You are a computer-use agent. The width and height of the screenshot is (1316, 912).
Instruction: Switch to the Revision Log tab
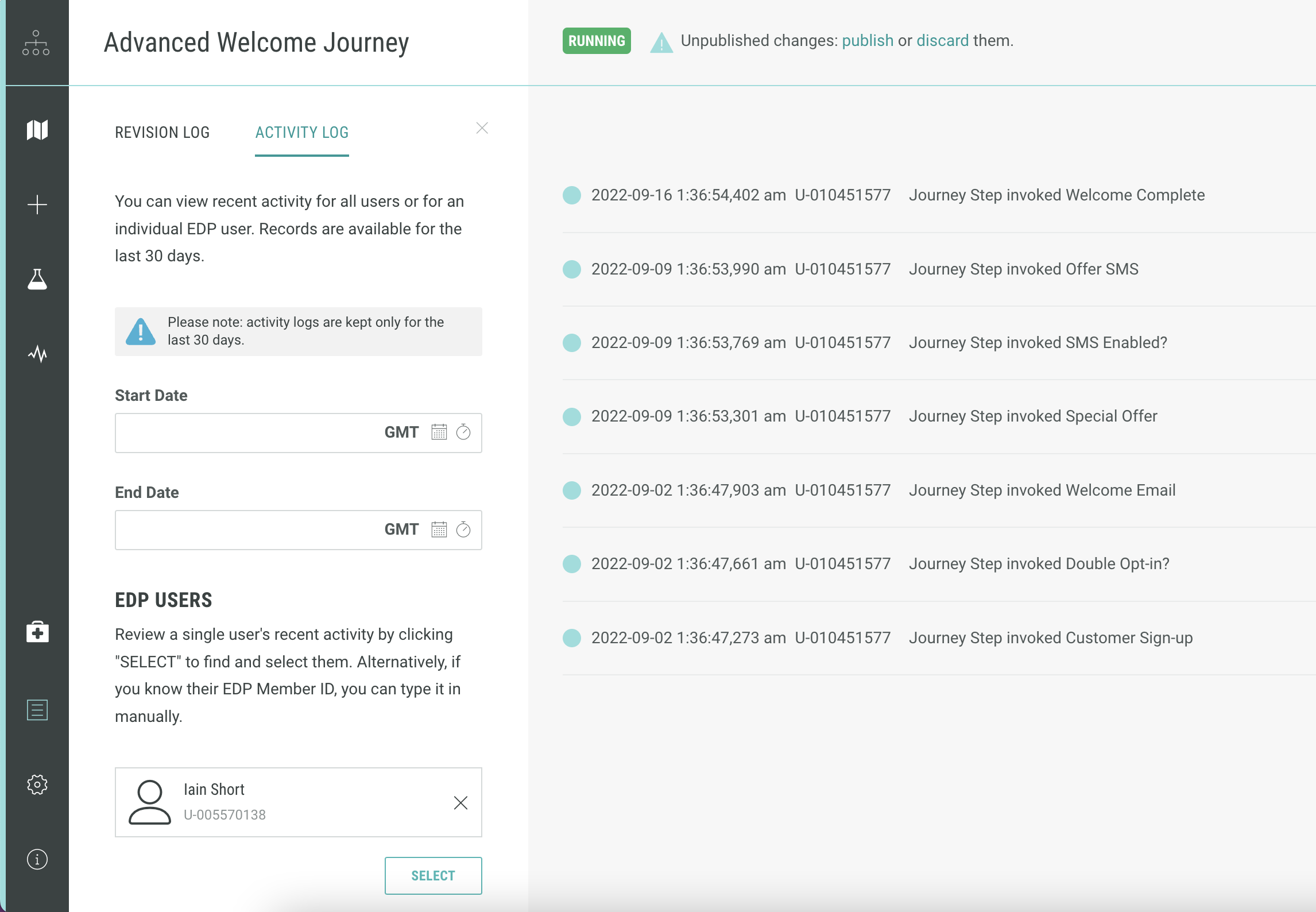click(162, 133)
